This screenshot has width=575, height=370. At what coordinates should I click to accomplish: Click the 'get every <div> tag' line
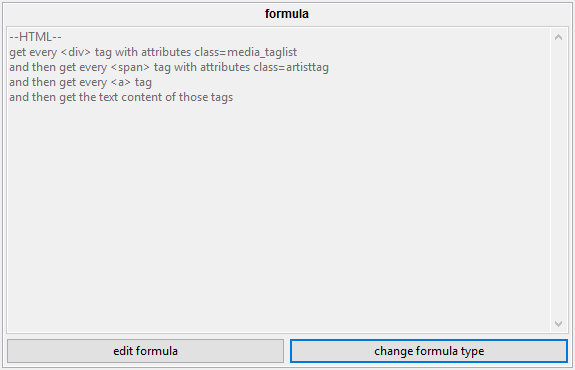click(153, 52)
